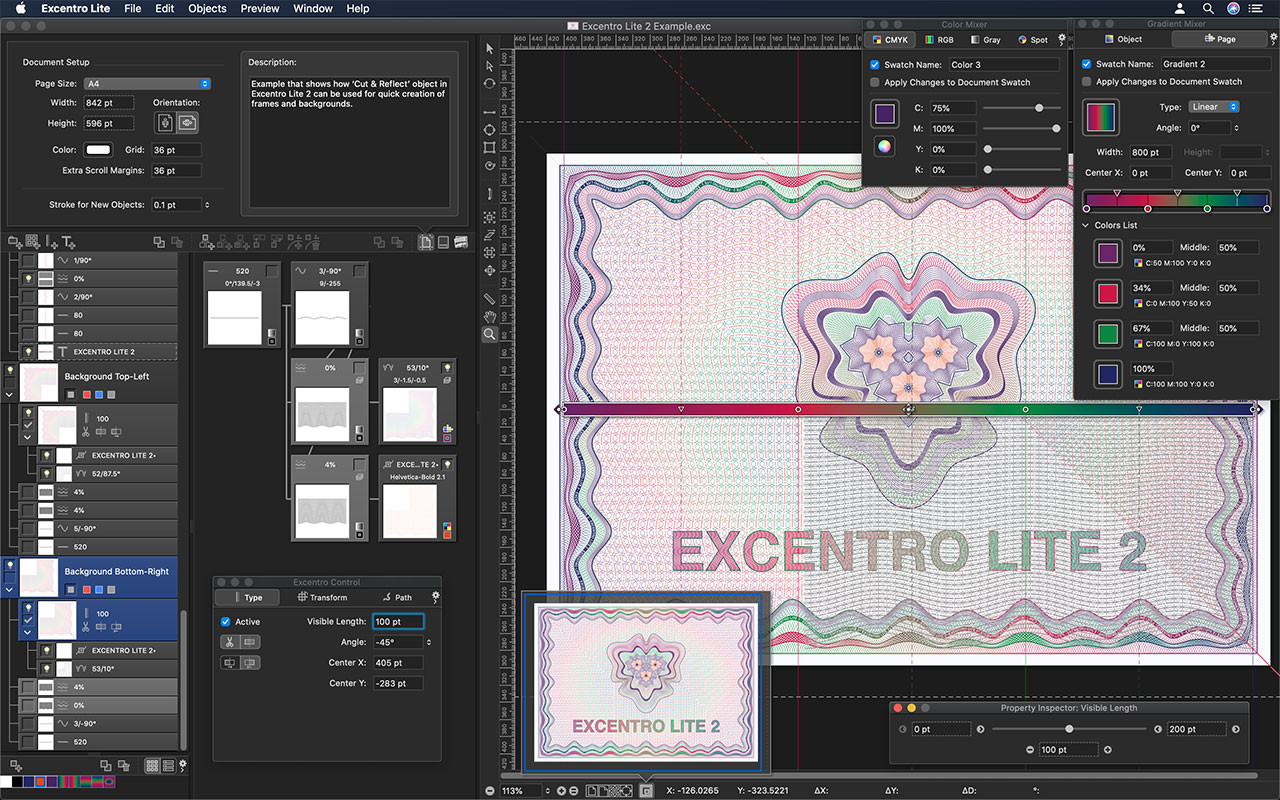Screen dimensions: 1280x800
Task: Toggle visibility bulb of EXCENTRO LITE 2 text layer
Action: 28,352
